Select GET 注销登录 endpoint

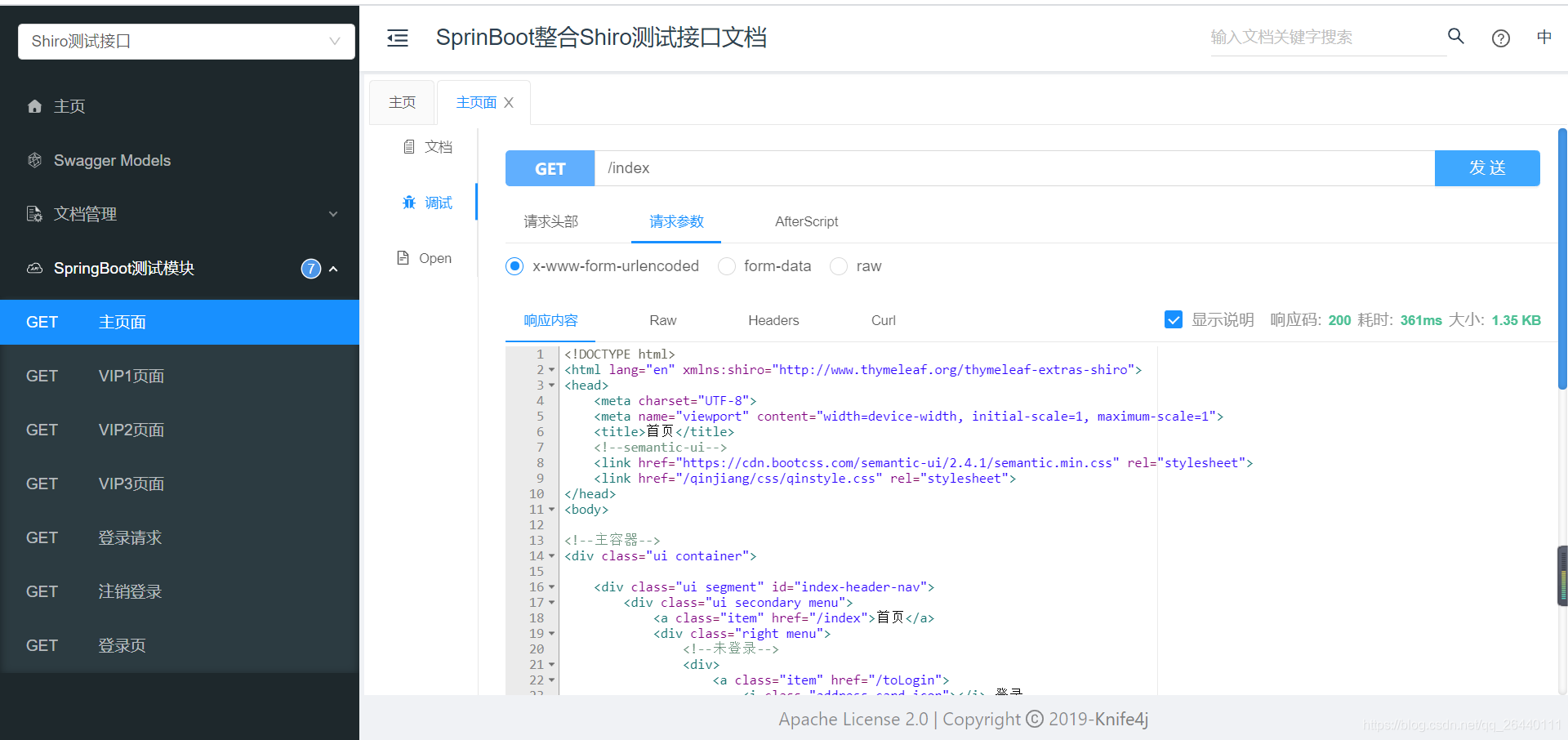point(180,591)
